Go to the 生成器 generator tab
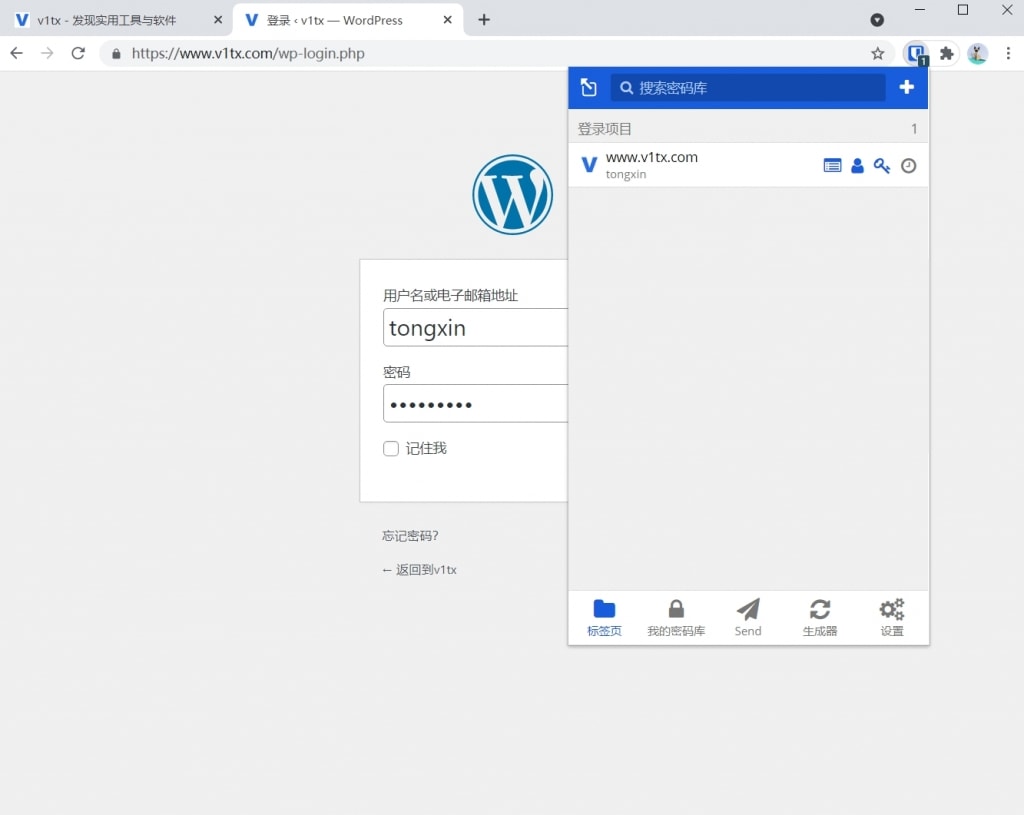The height and width of the screenshot is (815, 1024). point(820,618)
